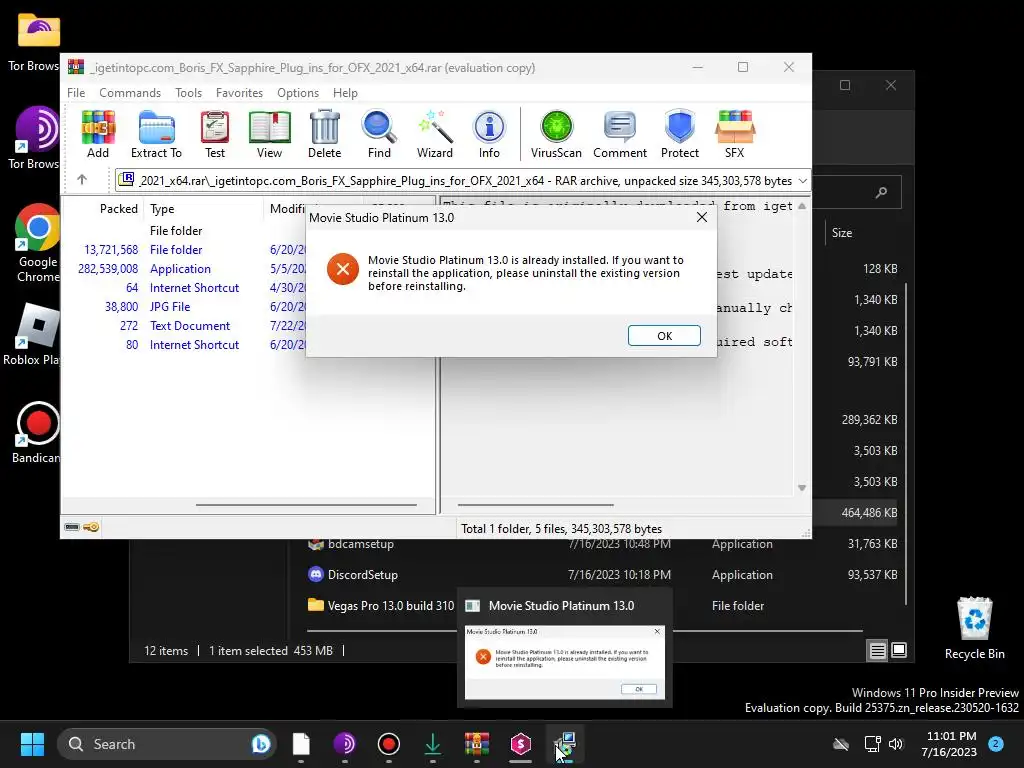1024x768 pixels.
Task: Launch the Wizard wand icon
Action: point(434,134)
